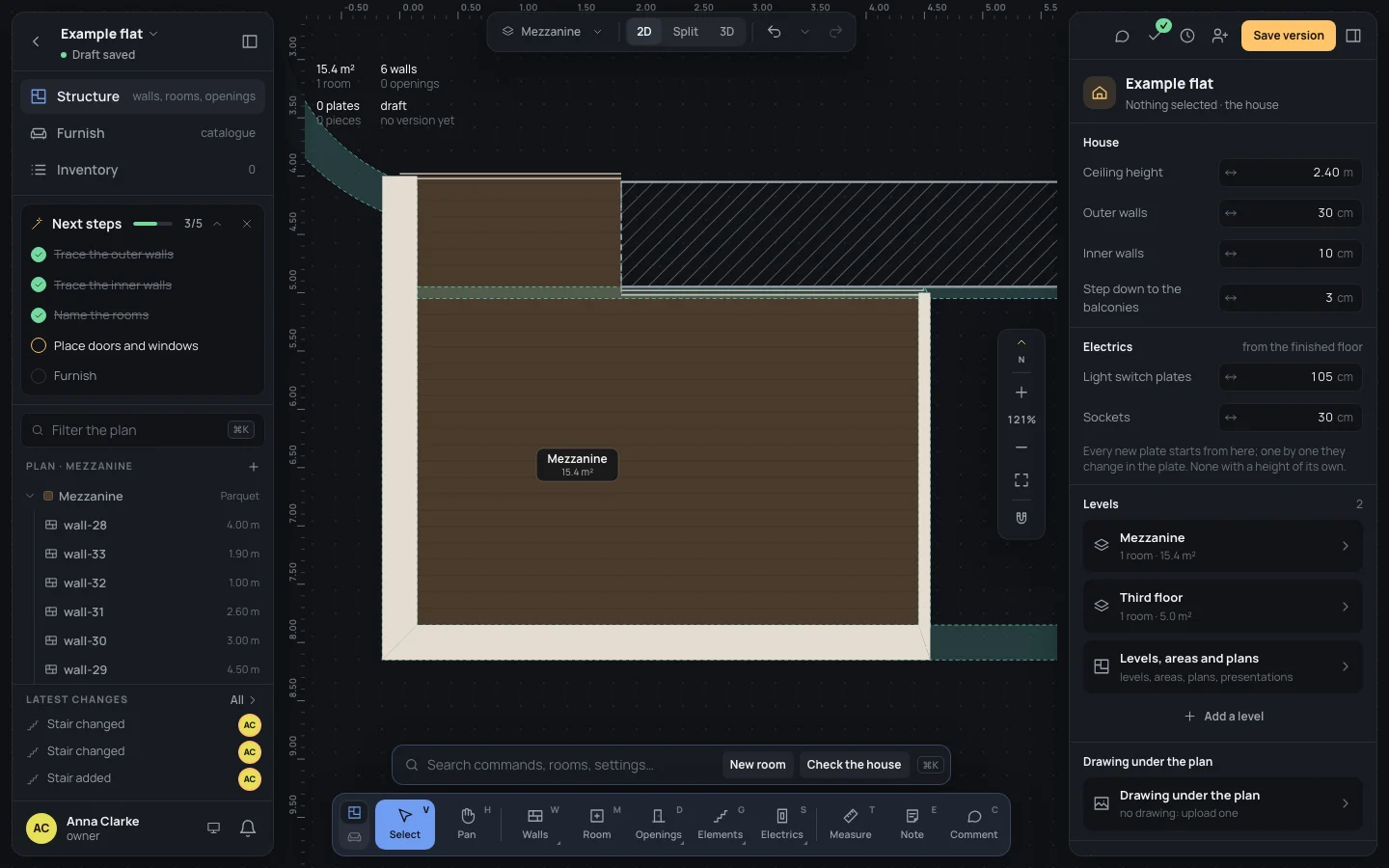Open the Example flat project dropdown

click(109, 34)
